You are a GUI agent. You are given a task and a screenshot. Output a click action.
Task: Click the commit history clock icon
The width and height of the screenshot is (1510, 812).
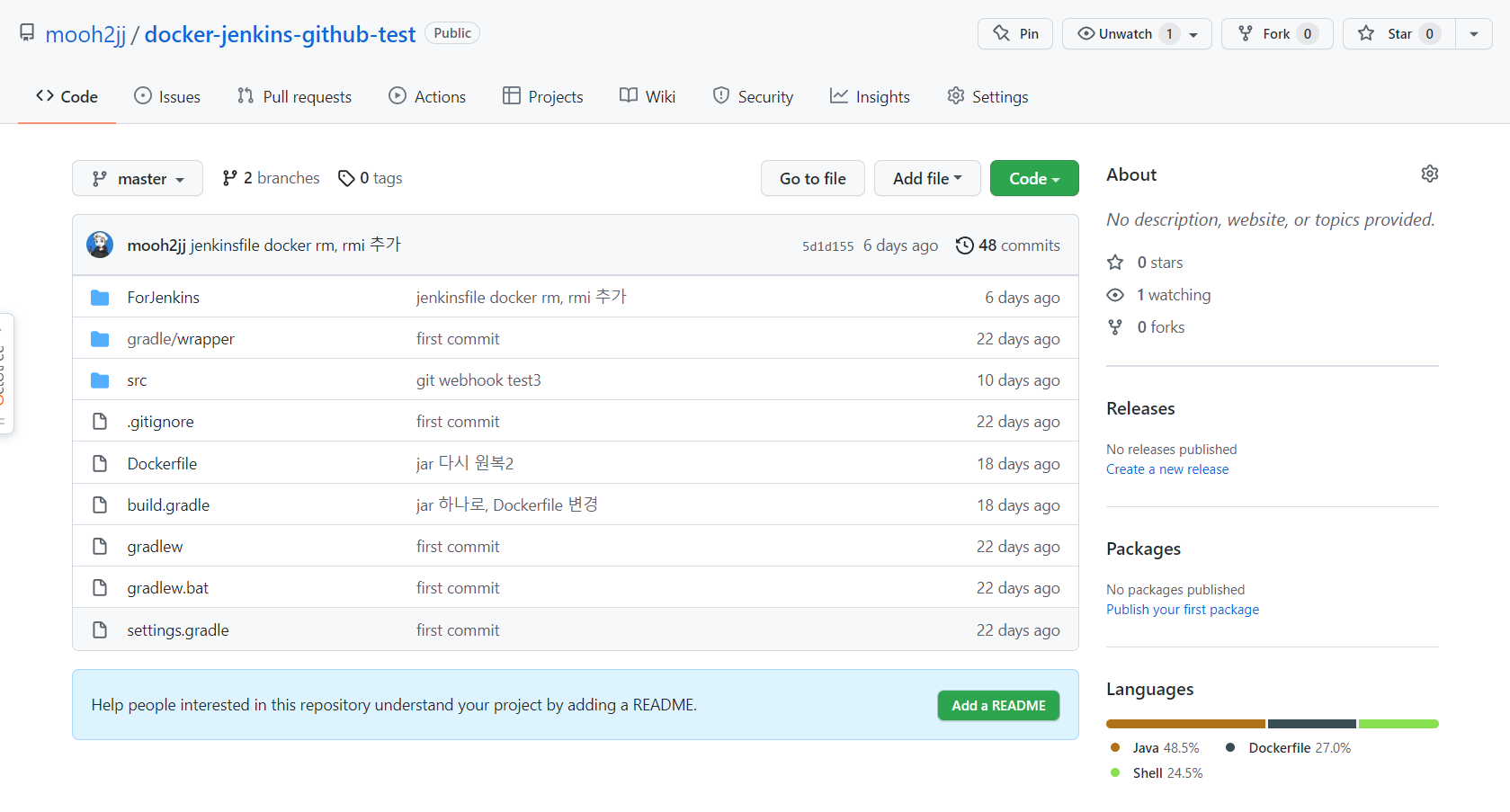pos(964,245)
